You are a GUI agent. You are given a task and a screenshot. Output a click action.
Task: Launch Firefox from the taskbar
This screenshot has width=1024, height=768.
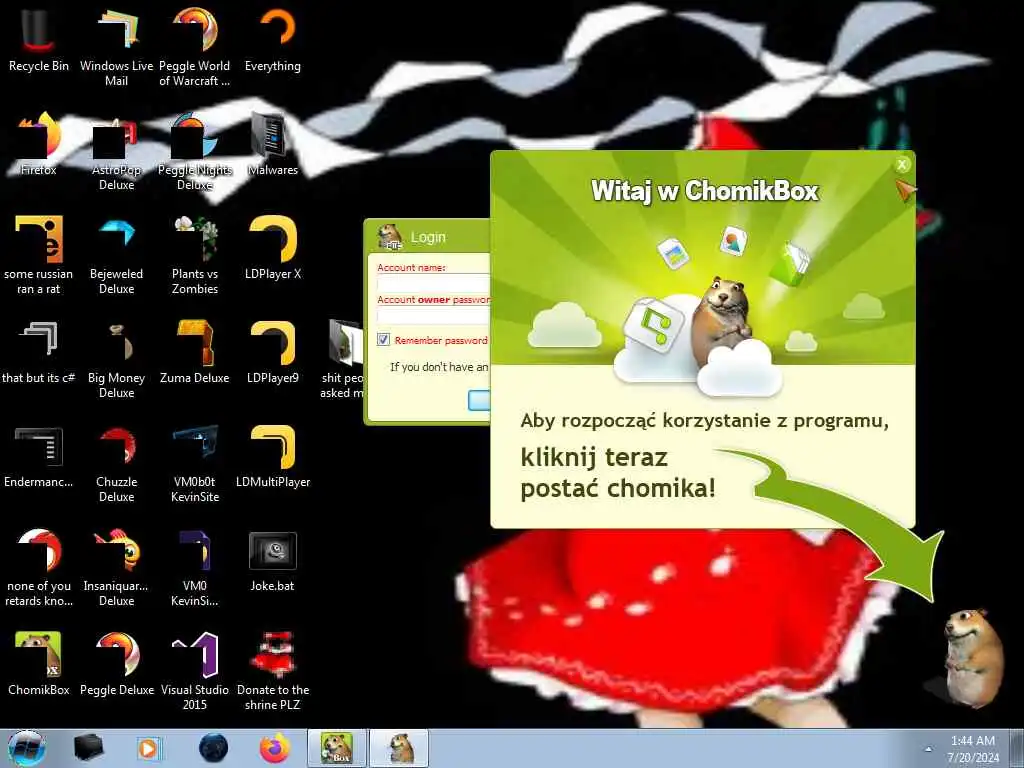[275, 748]
